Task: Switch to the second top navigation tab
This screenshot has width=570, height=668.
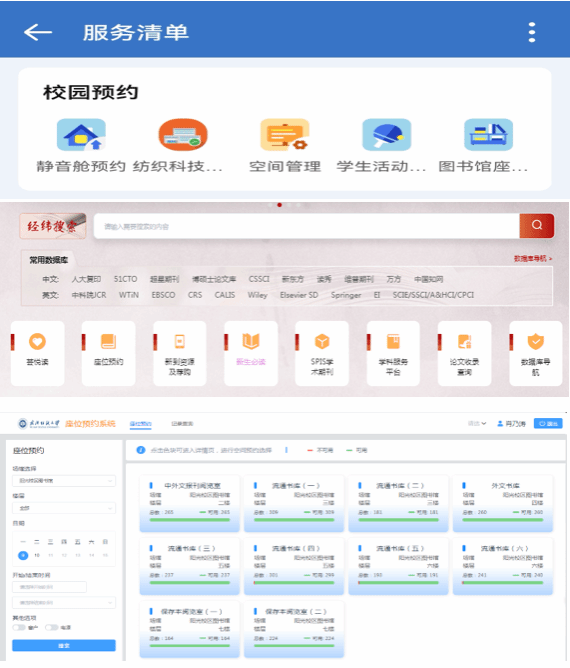Action: (182, 423)
